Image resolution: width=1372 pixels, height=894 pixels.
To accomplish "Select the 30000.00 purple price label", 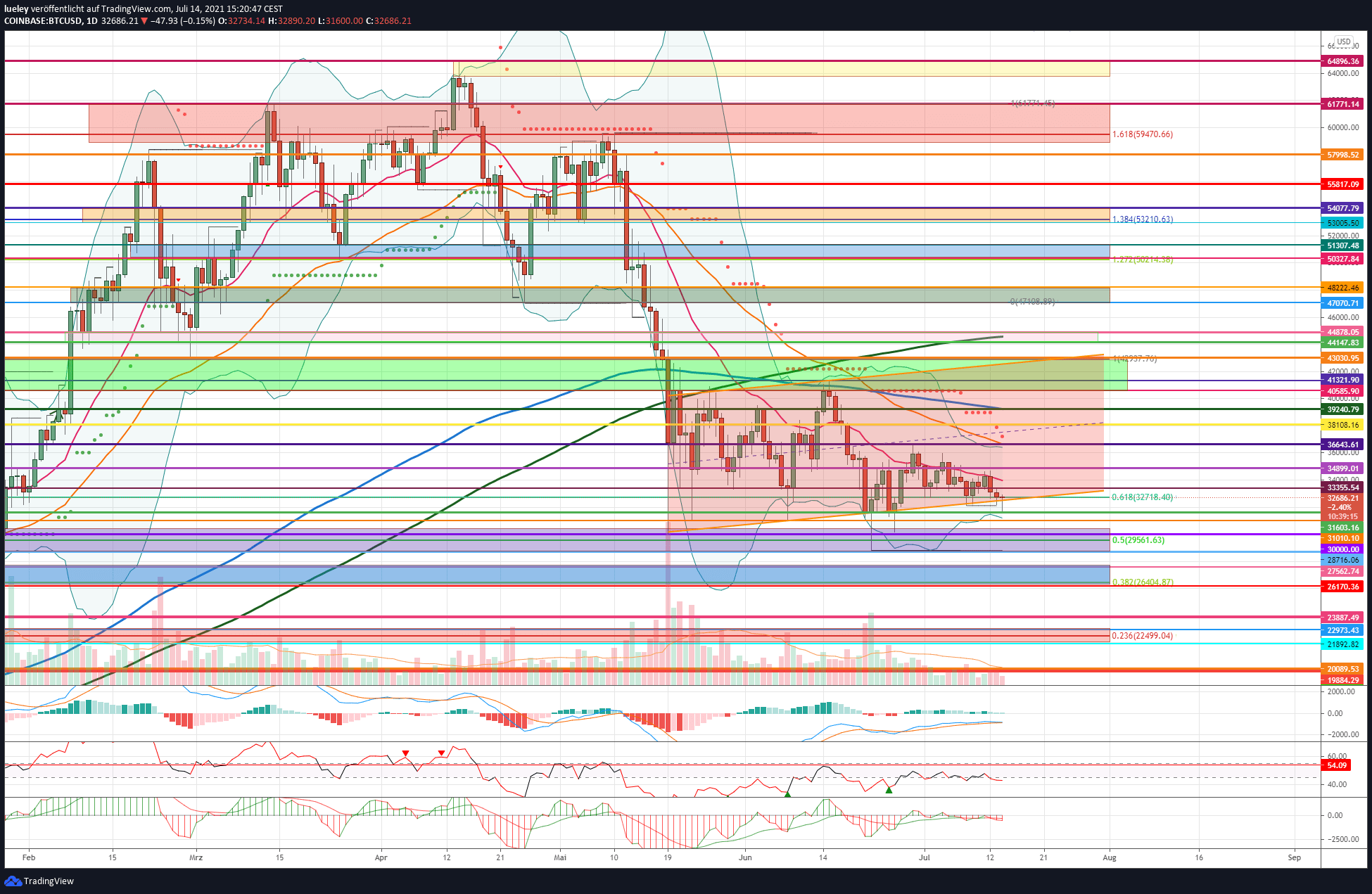I will [x=1342, y=549].
